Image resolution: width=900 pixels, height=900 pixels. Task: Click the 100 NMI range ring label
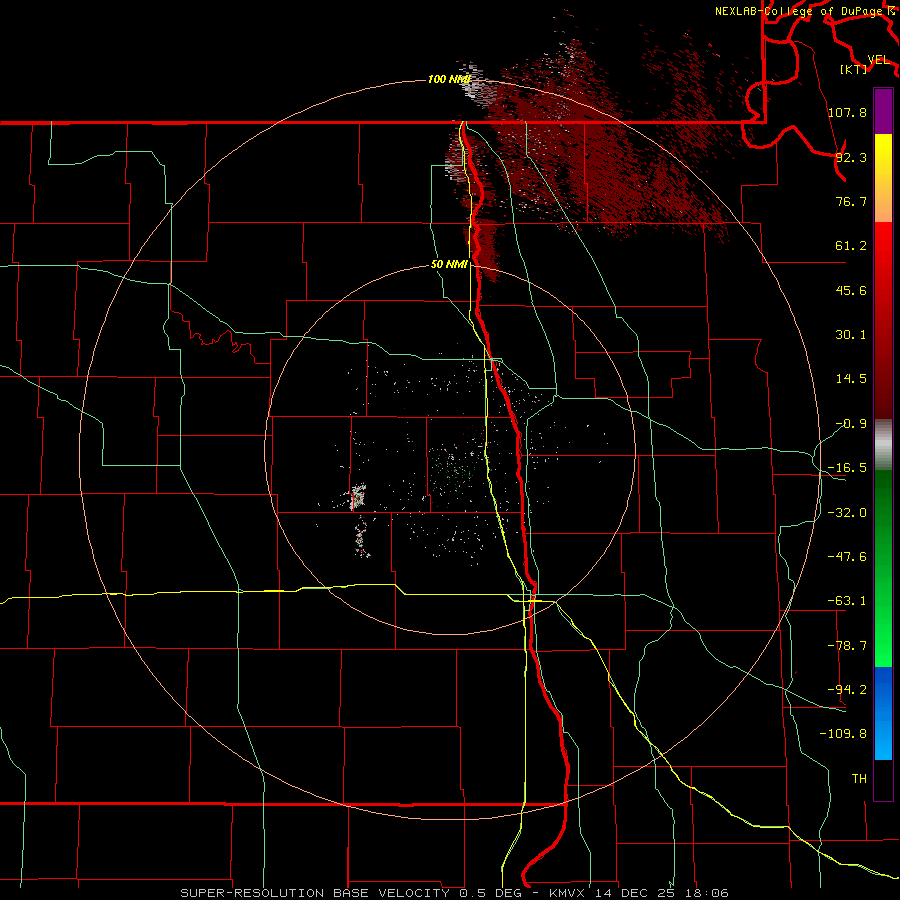(449, 79)
